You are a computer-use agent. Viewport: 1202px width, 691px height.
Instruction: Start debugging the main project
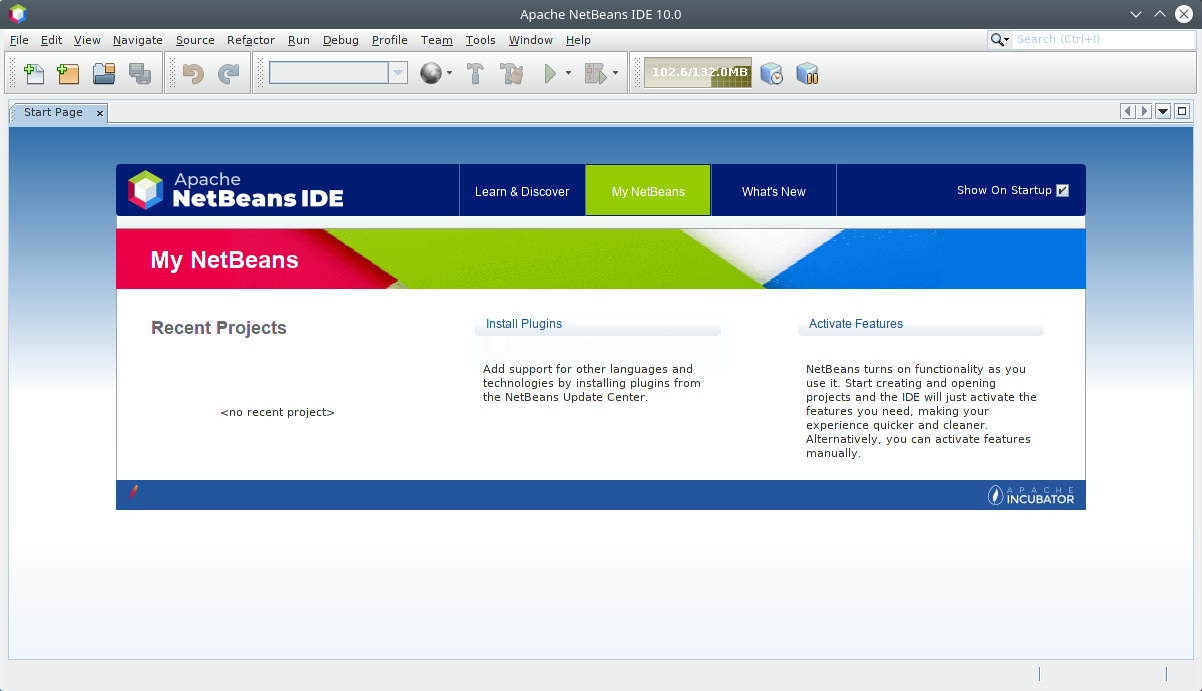click(594, 72)
